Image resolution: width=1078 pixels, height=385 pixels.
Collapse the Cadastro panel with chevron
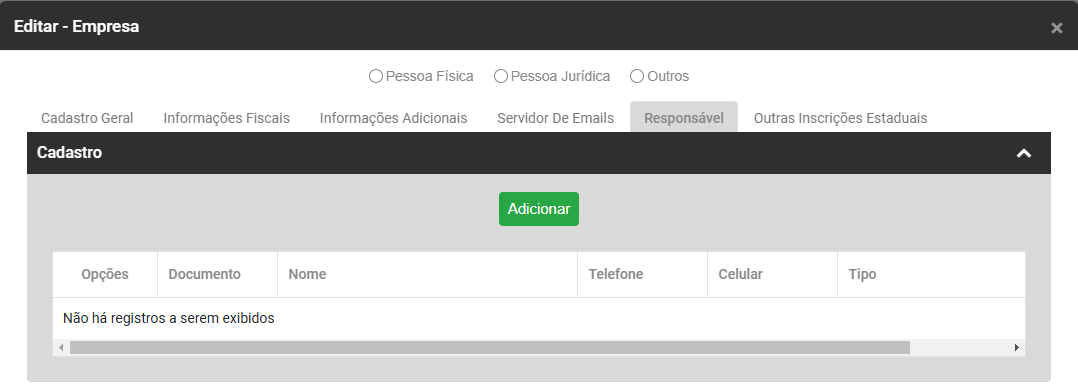point(1024,153)
